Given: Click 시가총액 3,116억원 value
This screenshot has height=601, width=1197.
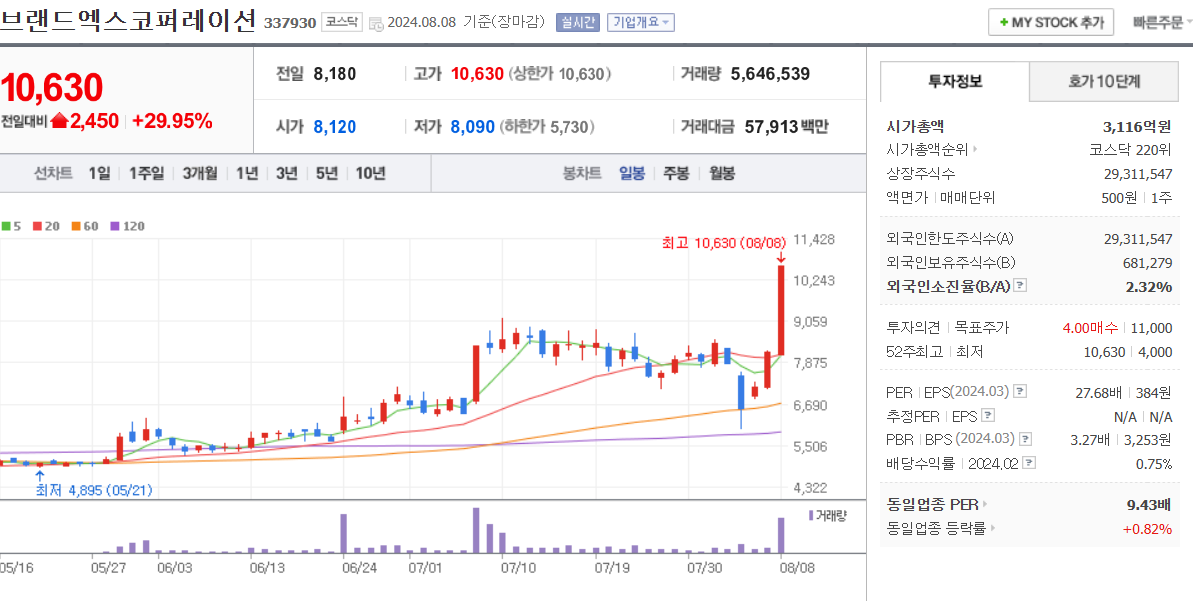Looking at the screenshot, I should (x=1137, y=127).
